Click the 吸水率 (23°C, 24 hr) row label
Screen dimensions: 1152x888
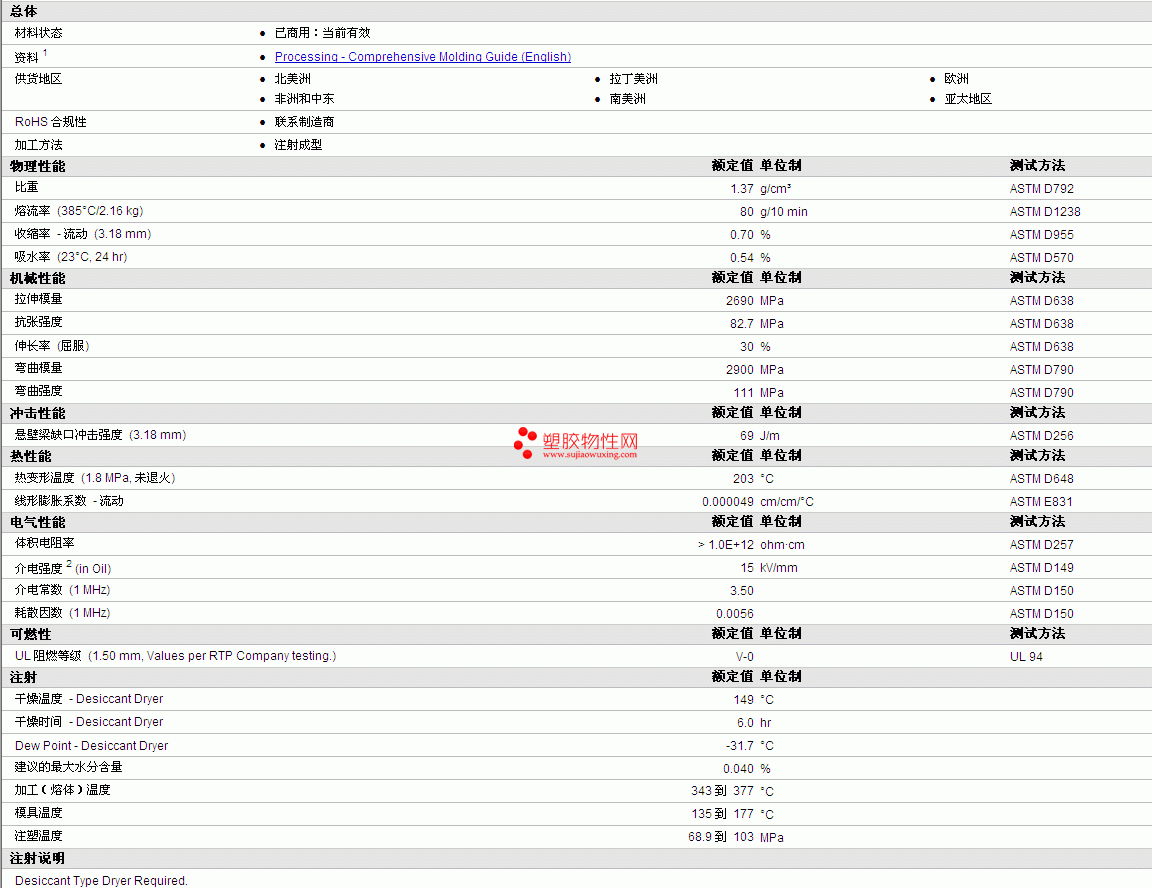71,256
